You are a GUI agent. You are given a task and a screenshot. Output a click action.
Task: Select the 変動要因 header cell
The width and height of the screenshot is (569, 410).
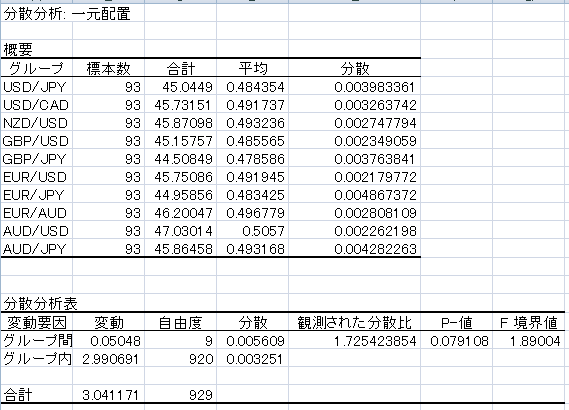(37, 323)
